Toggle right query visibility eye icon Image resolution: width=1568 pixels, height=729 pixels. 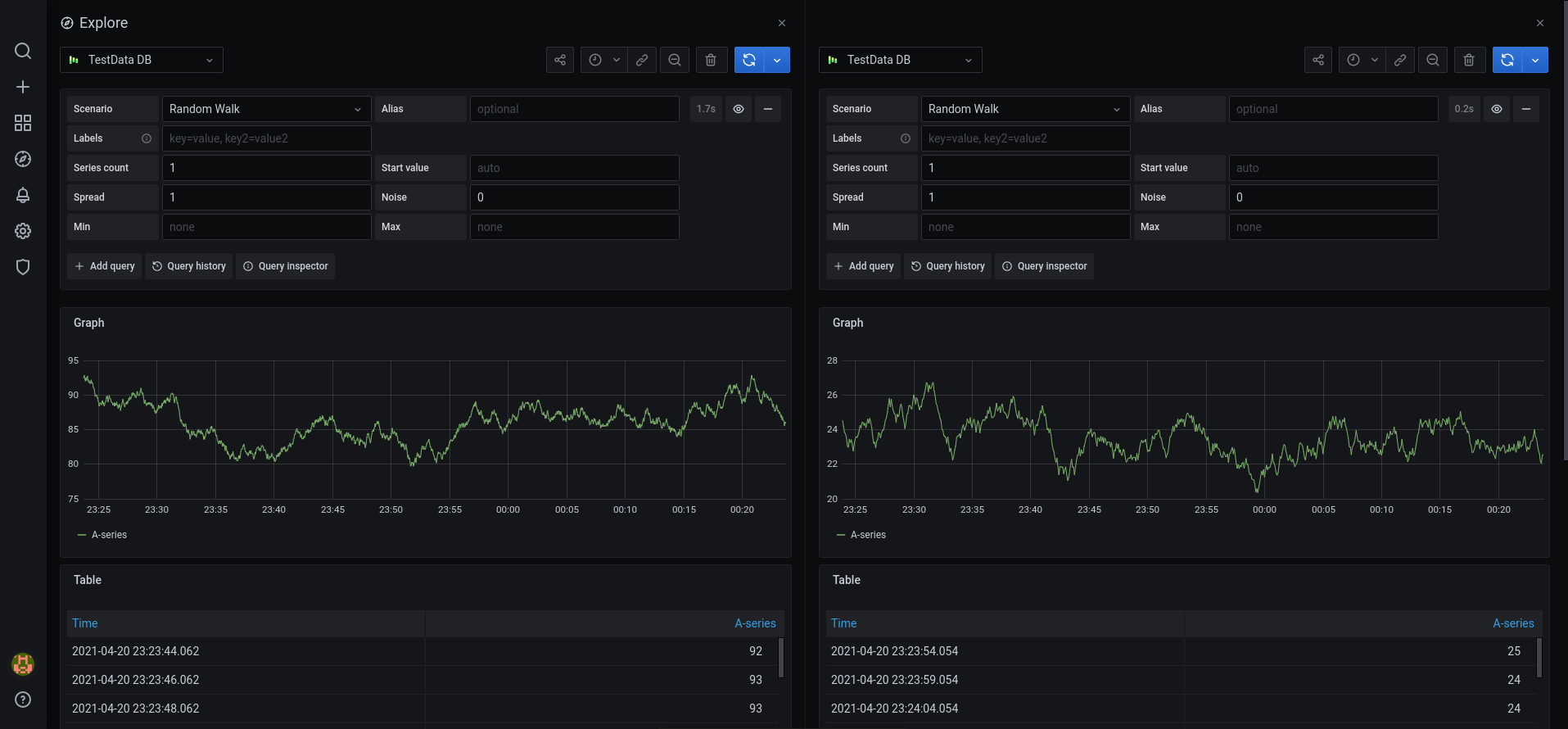[1497, 109]
